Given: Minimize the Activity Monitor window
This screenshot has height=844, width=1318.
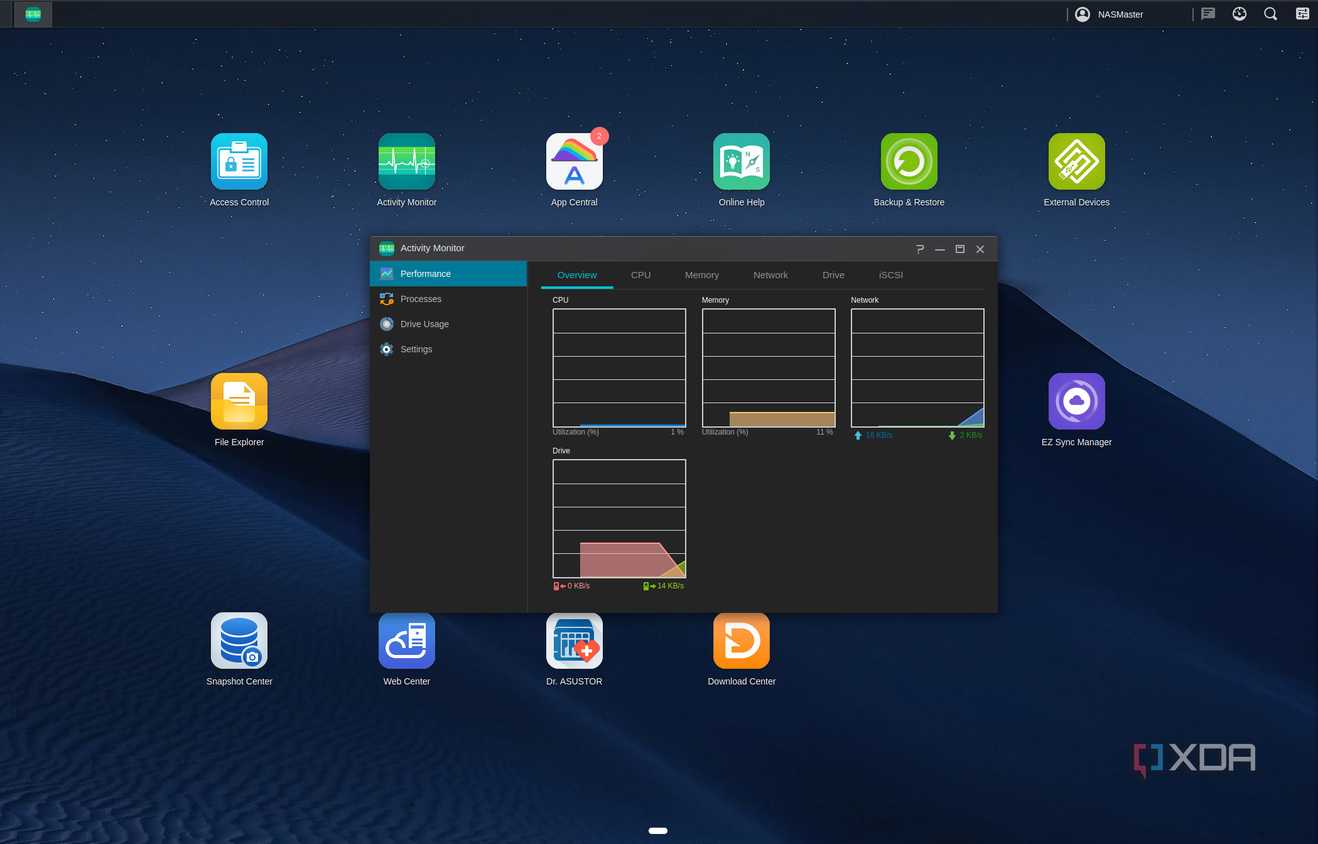Looking at the screenshot, I should tap(940, 249).
